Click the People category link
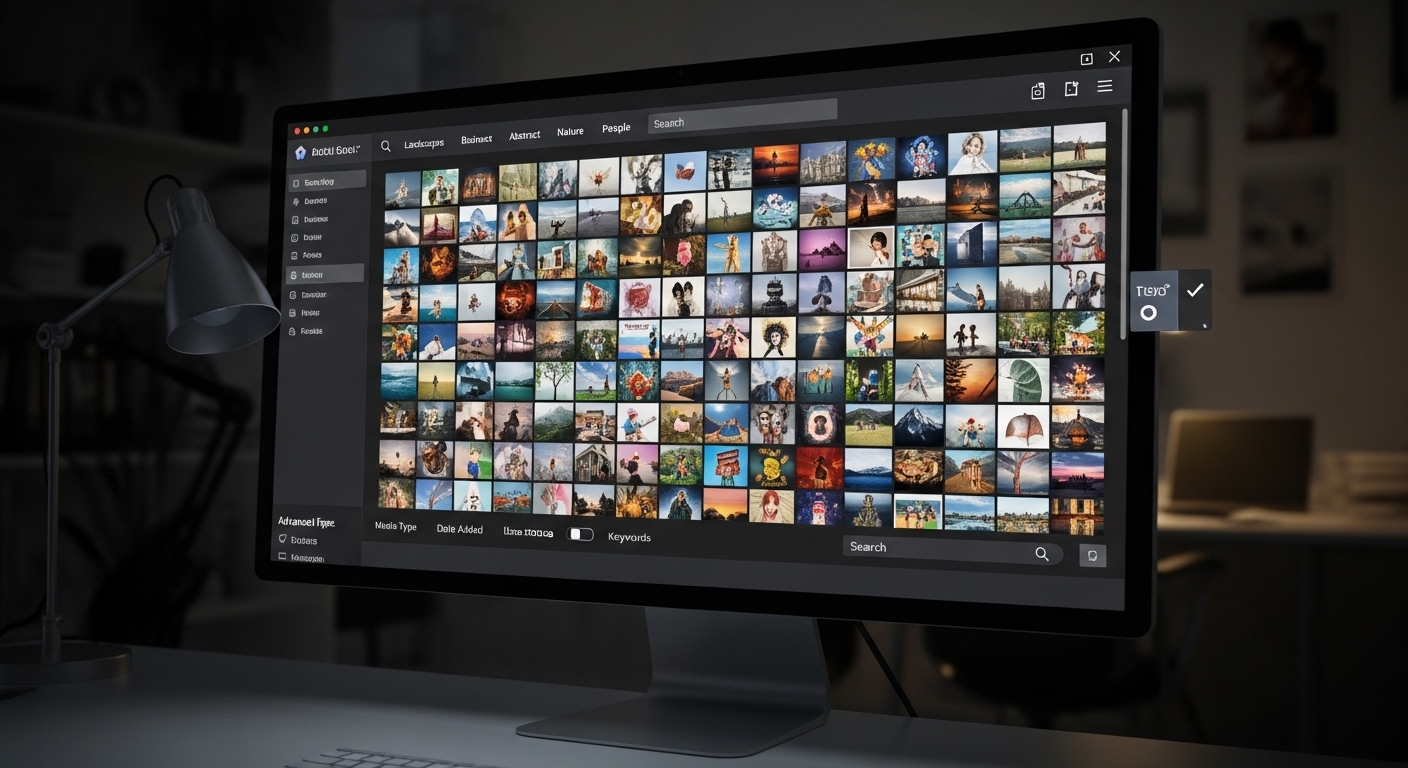 tap(616, 128)
